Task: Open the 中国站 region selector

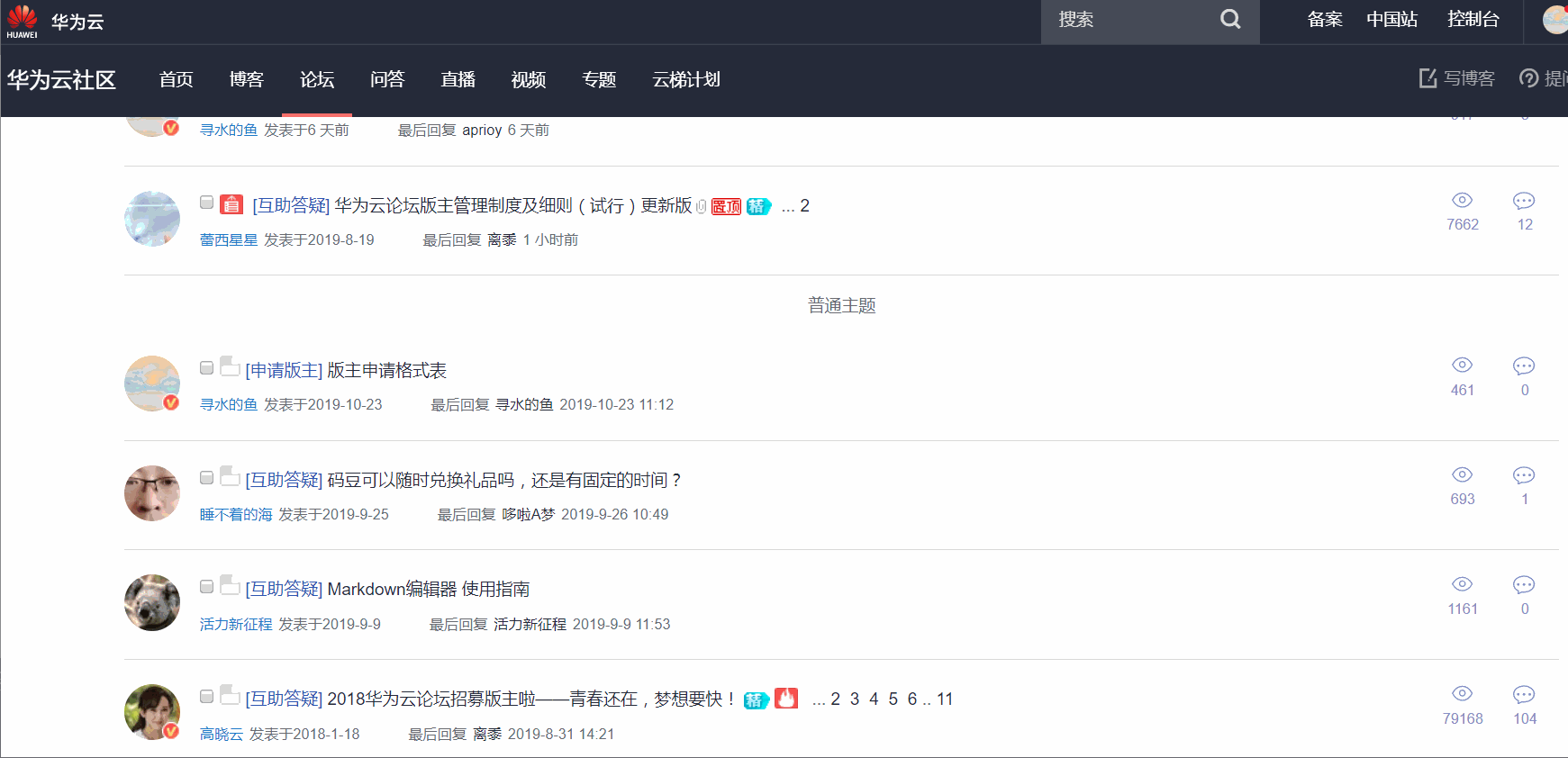Action: tap(1392, 19)
